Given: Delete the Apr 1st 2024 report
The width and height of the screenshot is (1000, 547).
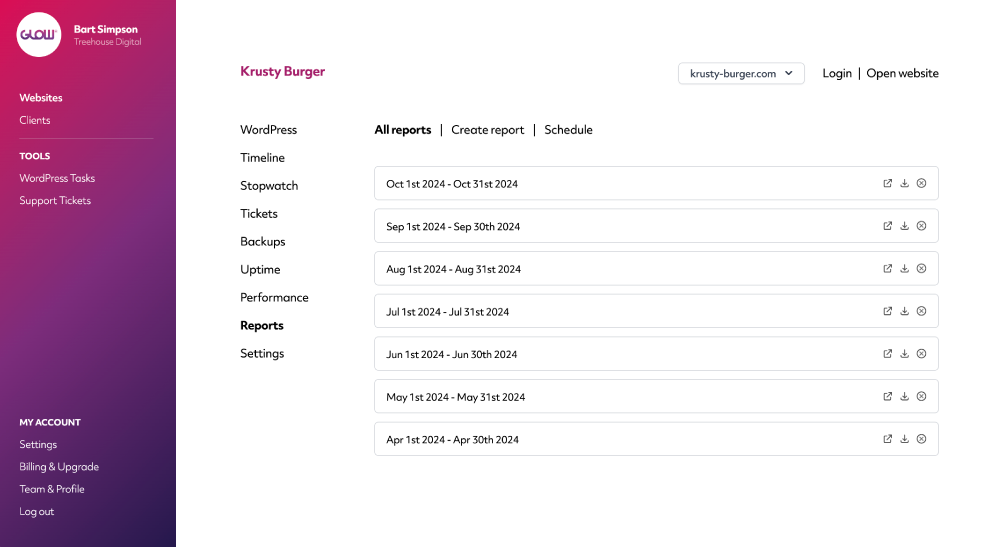Looking at the screenshot, I should click(922, 439).
